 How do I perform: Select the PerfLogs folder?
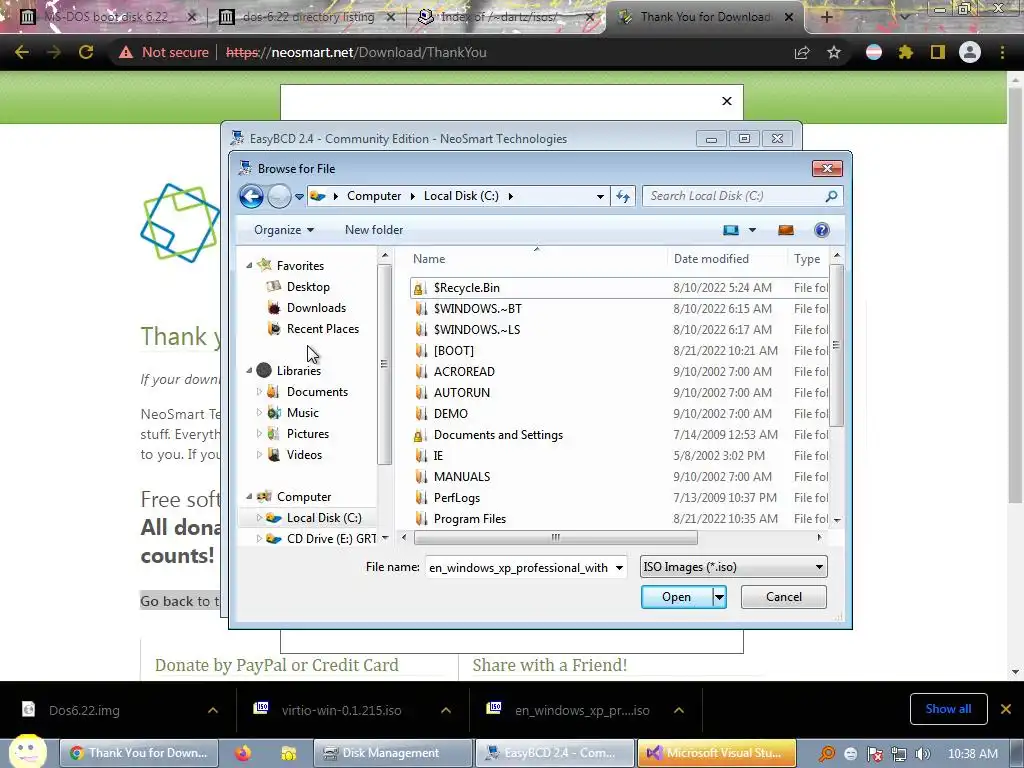click(x=456, y=498)
